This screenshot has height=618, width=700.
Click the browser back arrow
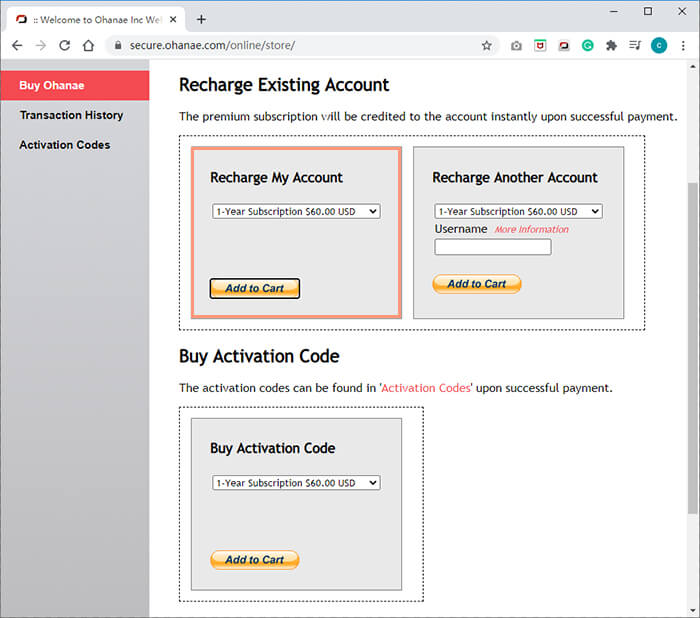point(17,45)
